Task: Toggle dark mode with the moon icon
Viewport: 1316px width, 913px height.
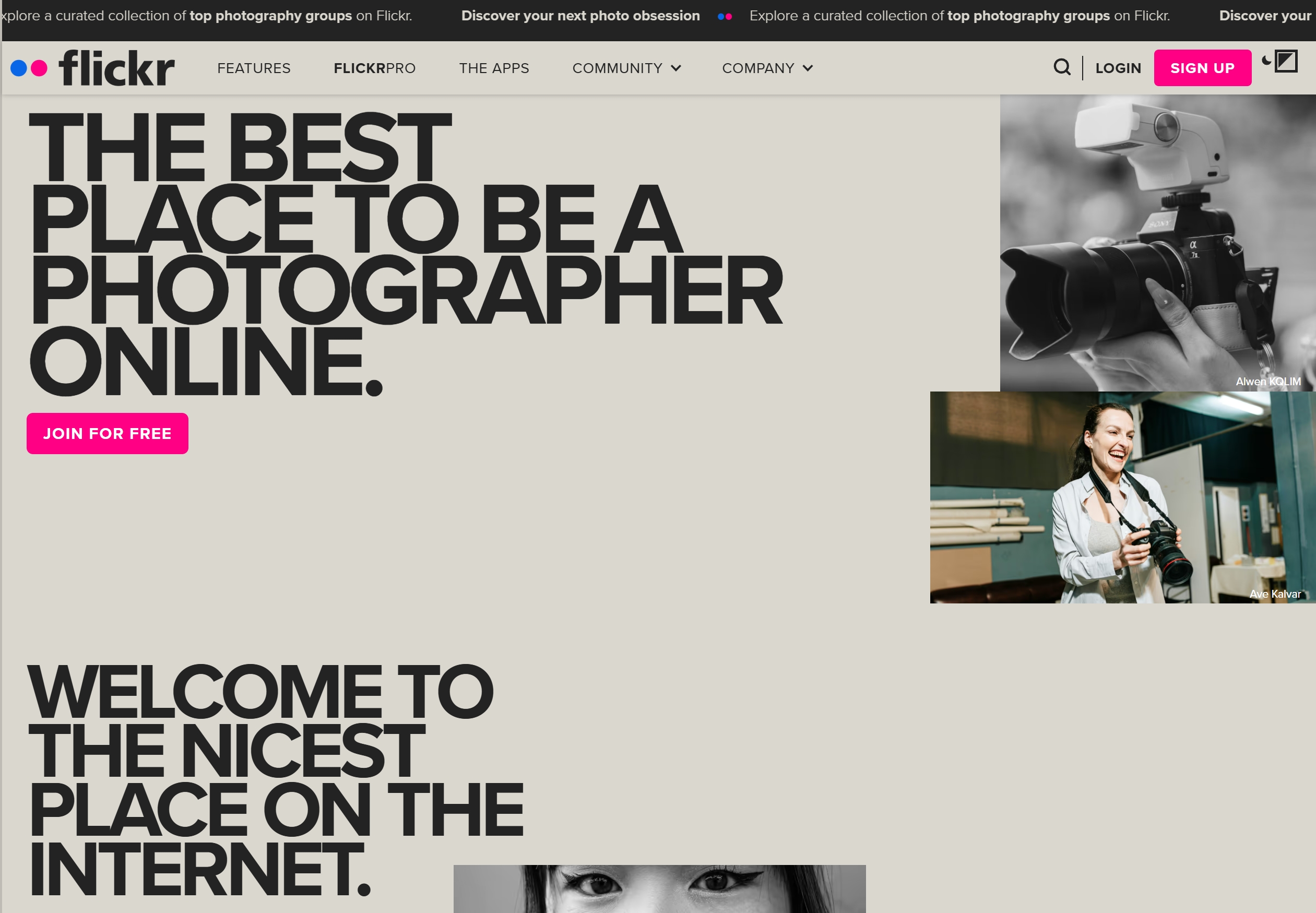Action: pos(1266,61)
